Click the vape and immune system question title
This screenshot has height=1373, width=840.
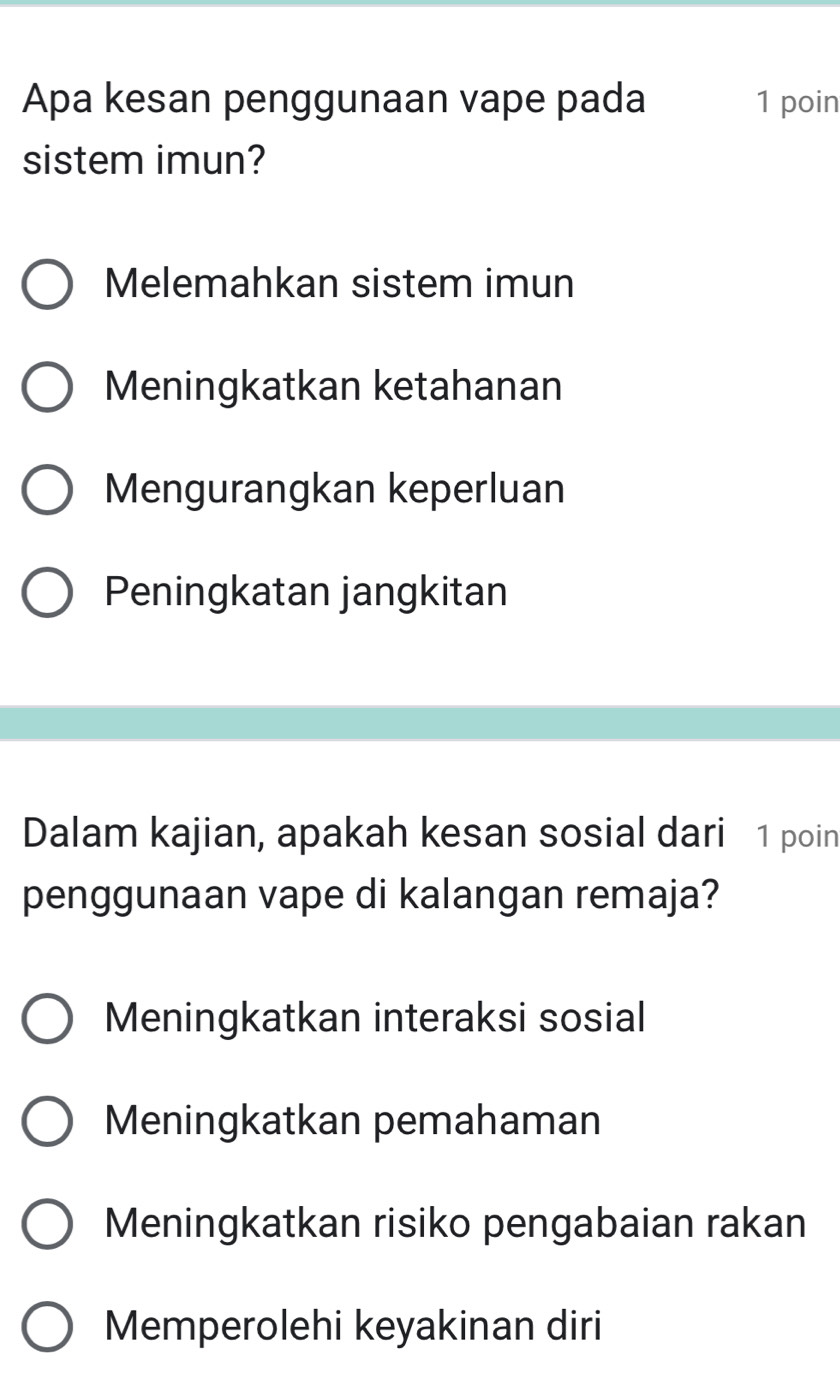(334, 130)
